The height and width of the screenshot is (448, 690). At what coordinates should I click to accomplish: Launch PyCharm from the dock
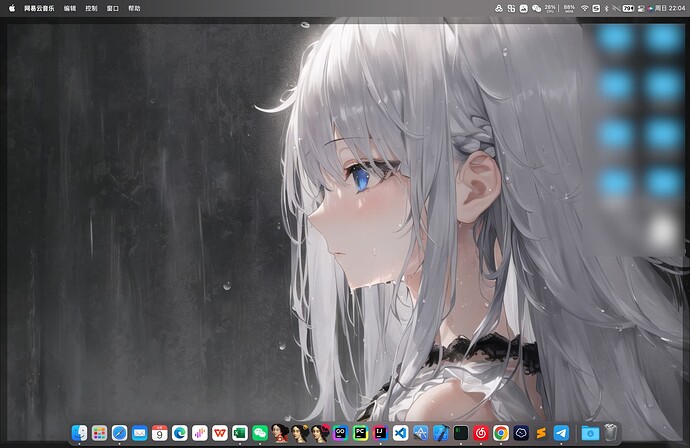point(360,433)
